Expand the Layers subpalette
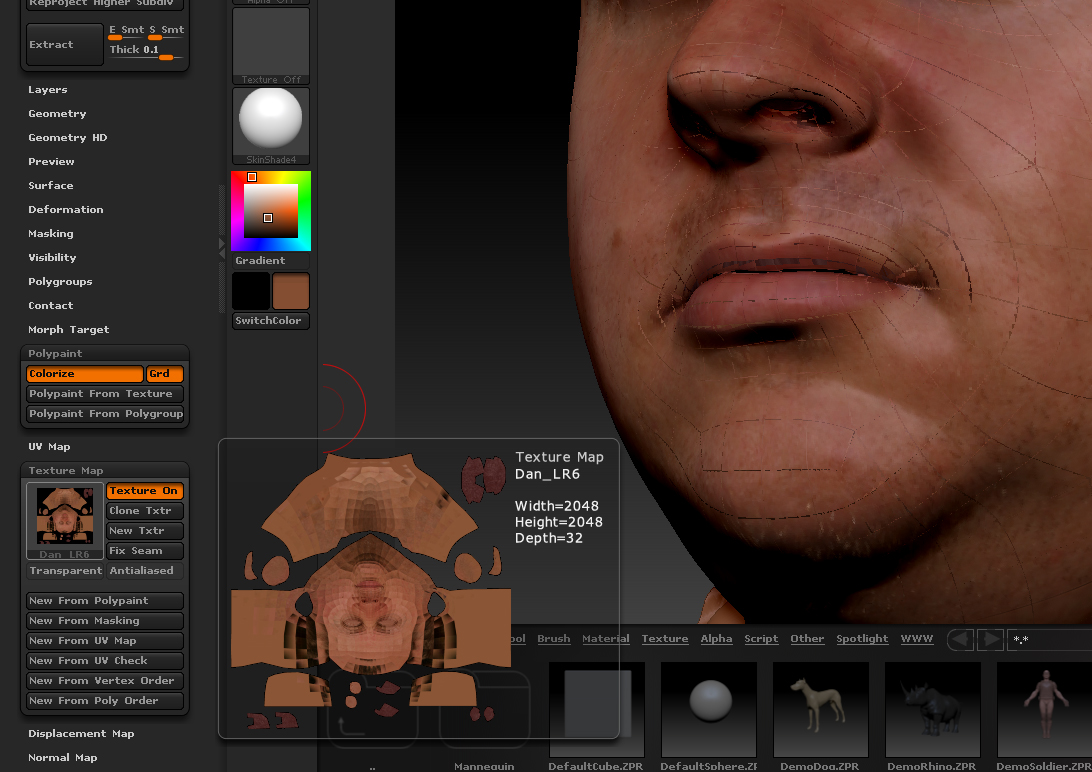Screen dimensions: 1092x772 (47, 90)
